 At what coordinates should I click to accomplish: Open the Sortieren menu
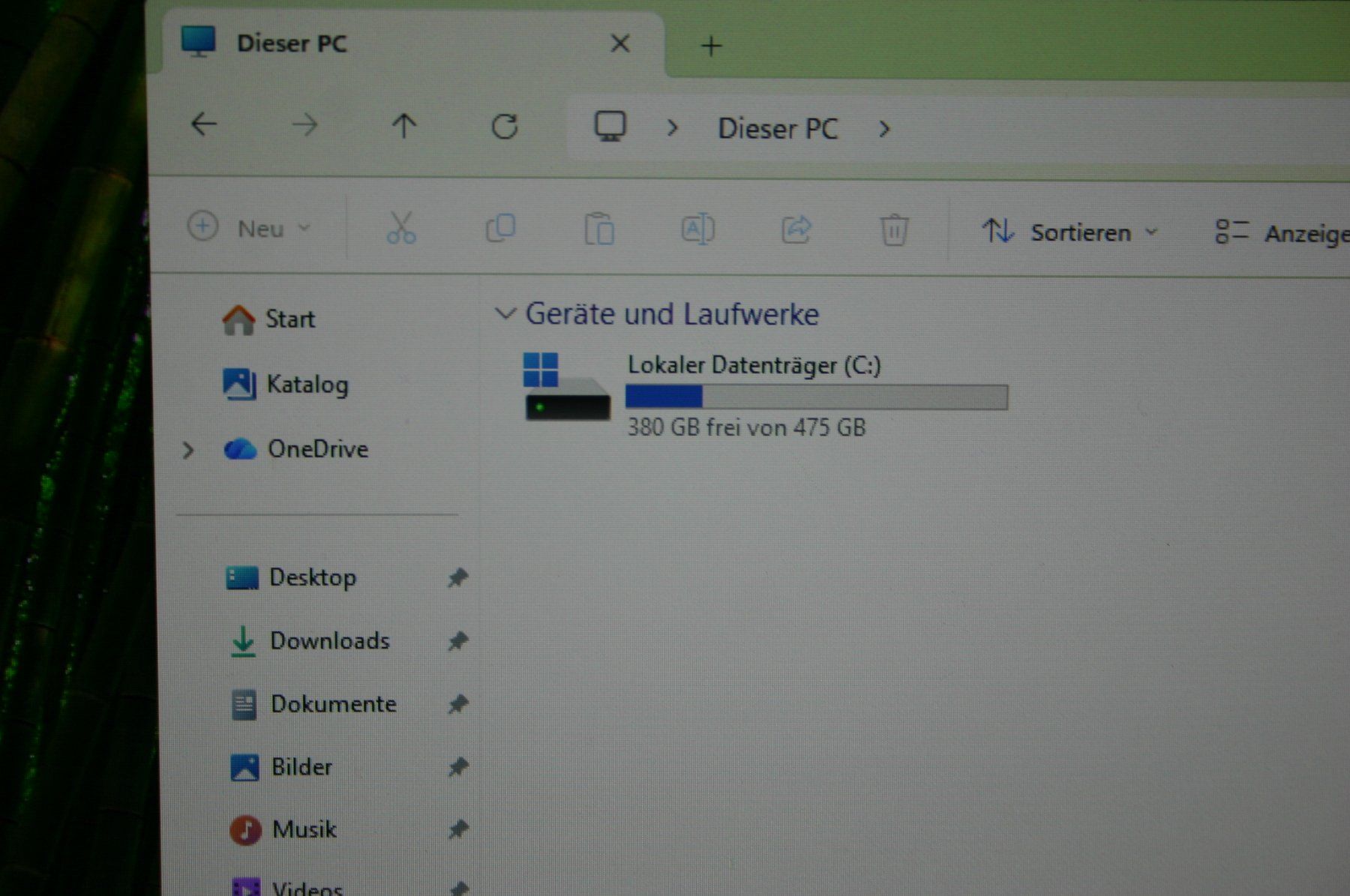click(1070, 232)
